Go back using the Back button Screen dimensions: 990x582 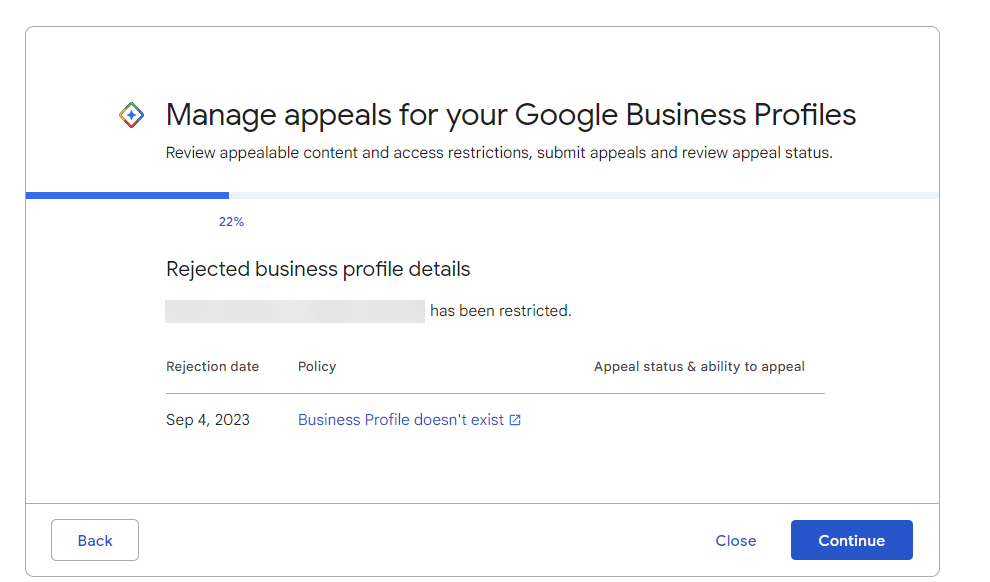coord(95,540)
